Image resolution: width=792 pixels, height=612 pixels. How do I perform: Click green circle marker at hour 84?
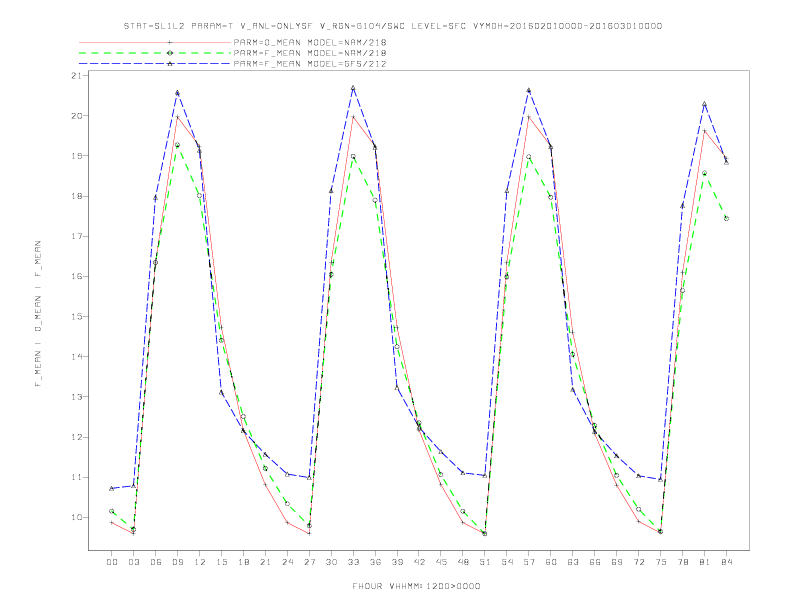(726, 219)
